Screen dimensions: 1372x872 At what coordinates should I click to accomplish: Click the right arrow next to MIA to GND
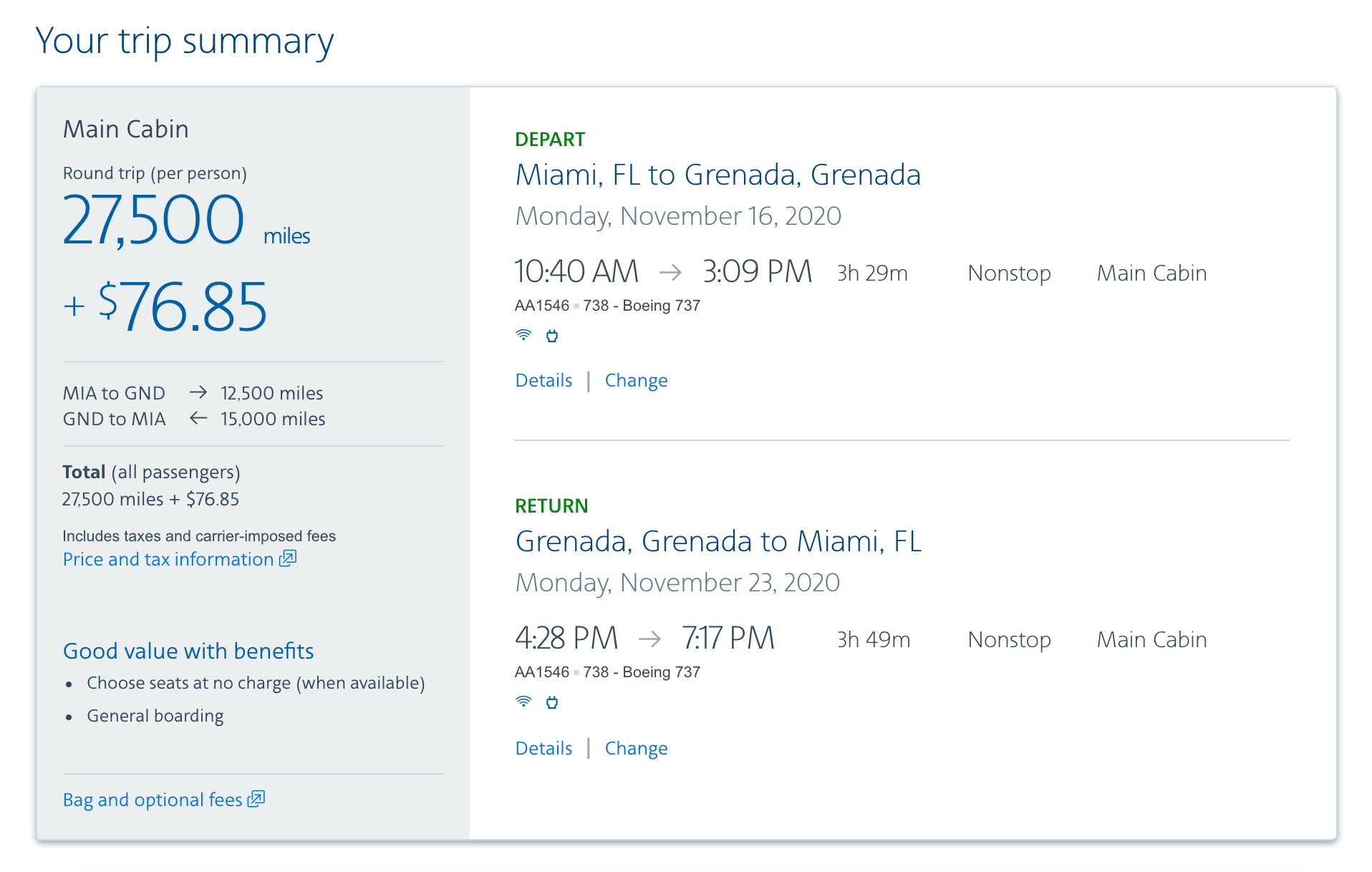pos(198,392)
